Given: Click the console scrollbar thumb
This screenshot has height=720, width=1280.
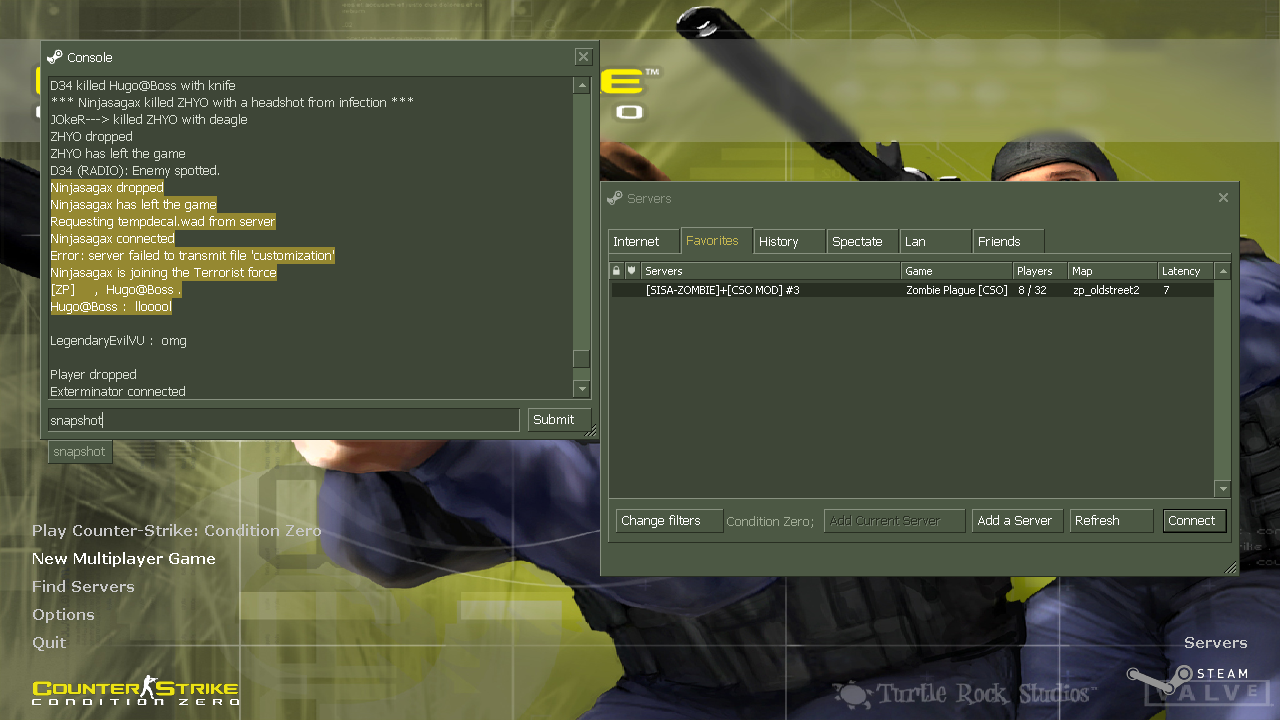Looking at the screenshot, I should (582, 359).
